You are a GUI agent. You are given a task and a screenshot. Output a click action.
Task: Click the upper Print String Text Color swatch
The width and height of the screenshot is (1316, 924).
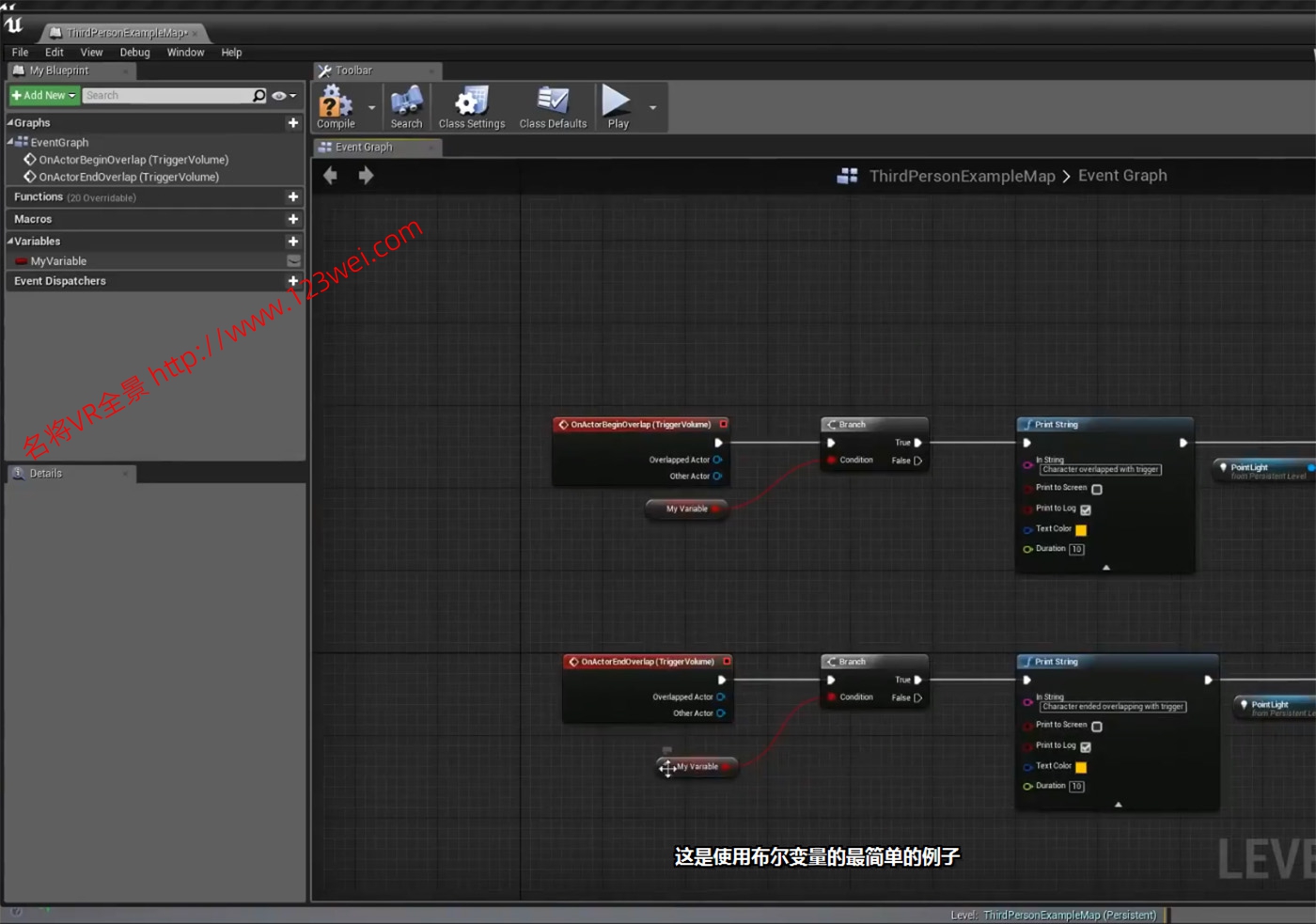1081,530
